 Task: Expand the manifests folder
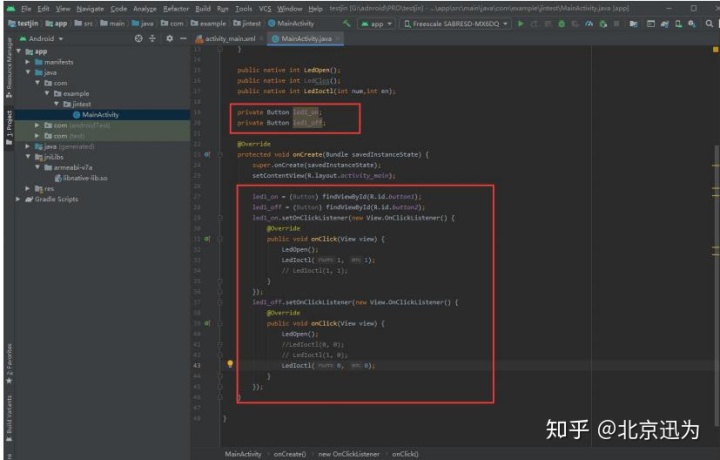tap(28, 62)
